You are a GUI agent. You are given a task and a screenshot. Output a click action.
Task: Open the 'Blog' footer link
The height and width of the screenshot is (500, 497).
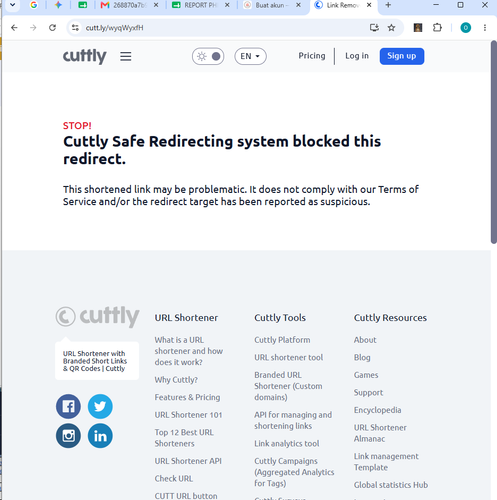point(362,358)
